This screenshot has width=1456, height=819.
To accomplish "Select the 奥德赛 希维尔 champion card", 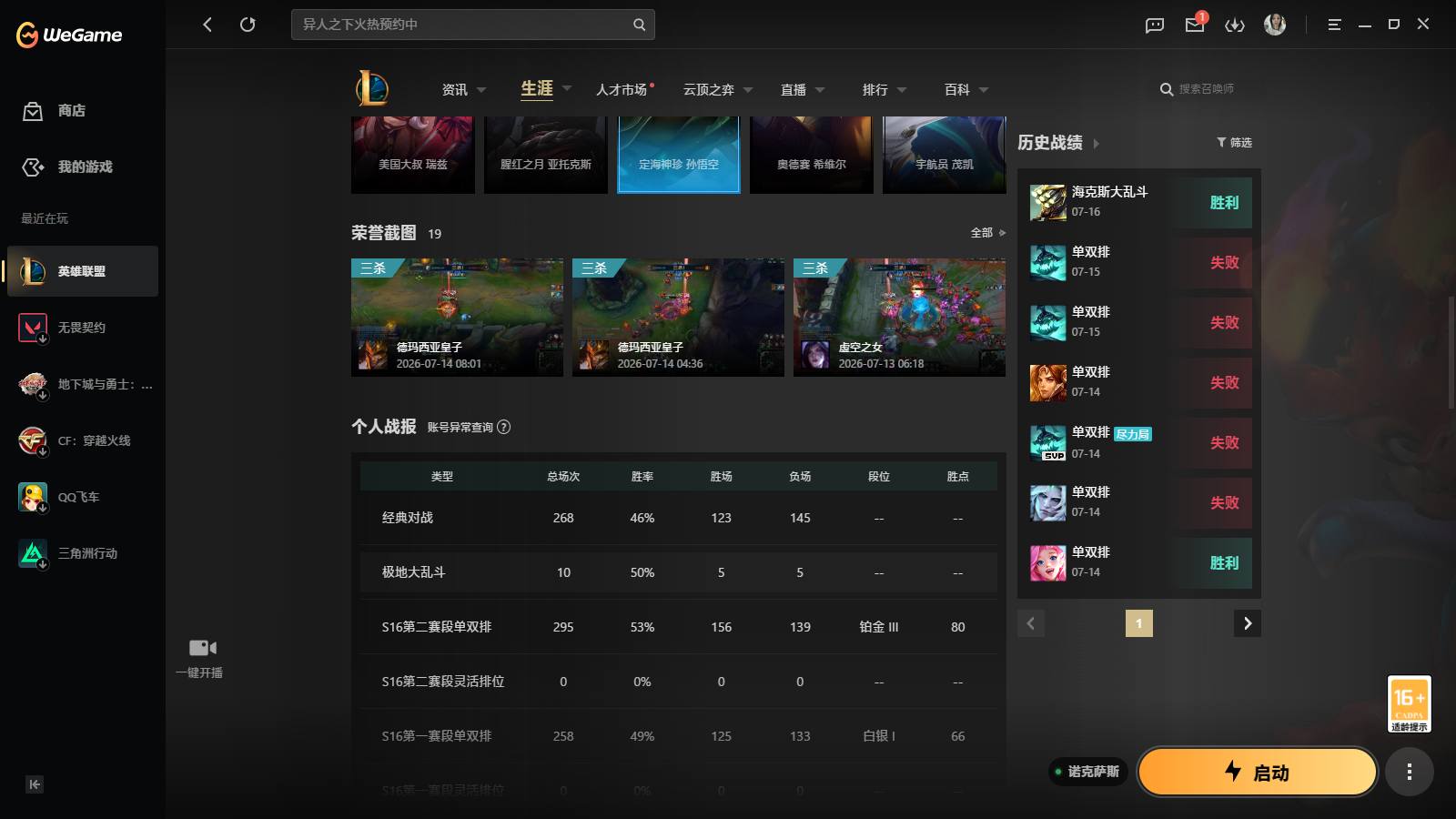I will click(x=812, y=155).
